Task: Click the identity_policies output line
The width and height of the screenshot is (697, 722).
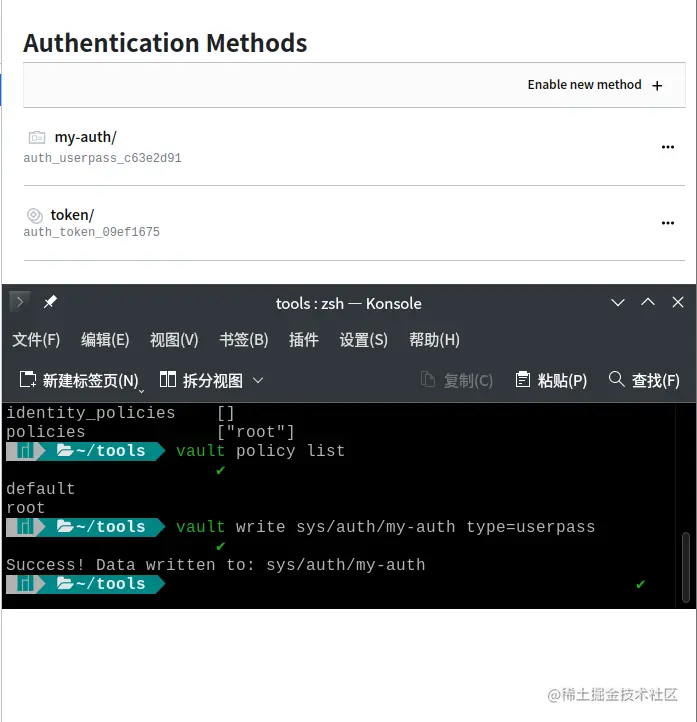Action: (x=120, y=413)
